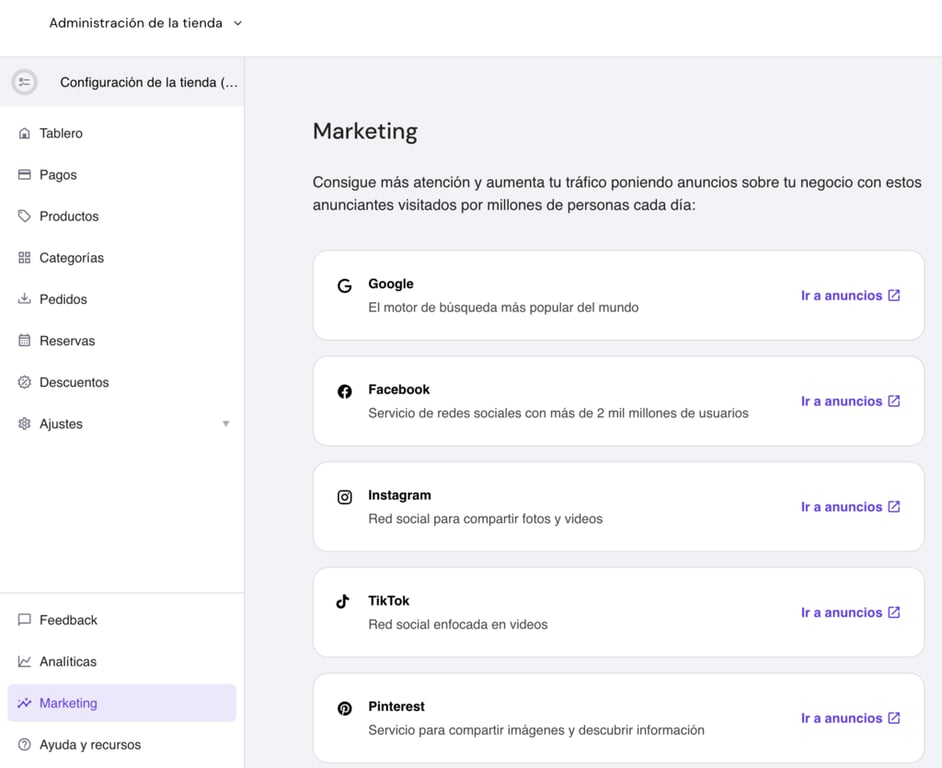The width and height of the screenshot is (942, 768).
Task: Open the Administración de la tienda dropdown
Action: click(x=145, y=22)
